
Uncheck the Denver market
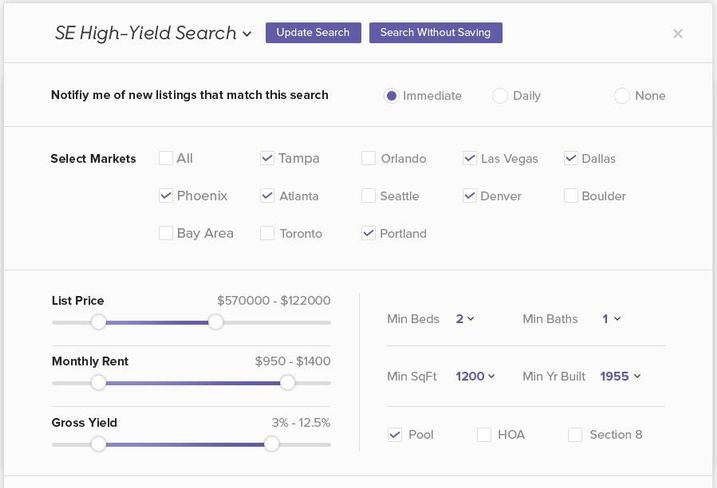click(x=470, y=196)
